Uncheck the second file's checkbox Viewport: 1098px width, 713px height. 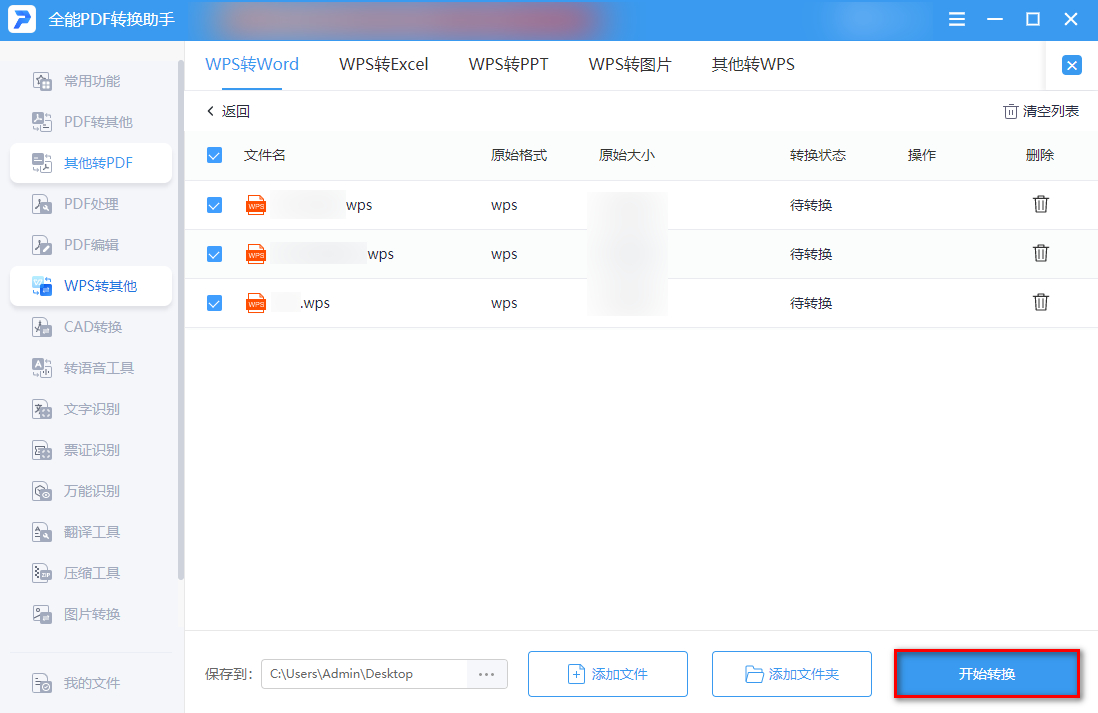coord(213,253)
